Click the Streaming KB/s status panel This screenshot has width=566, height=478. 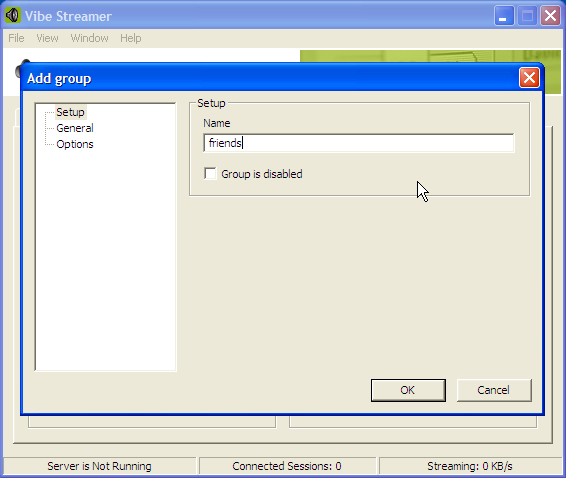click(x=470, y=466)
